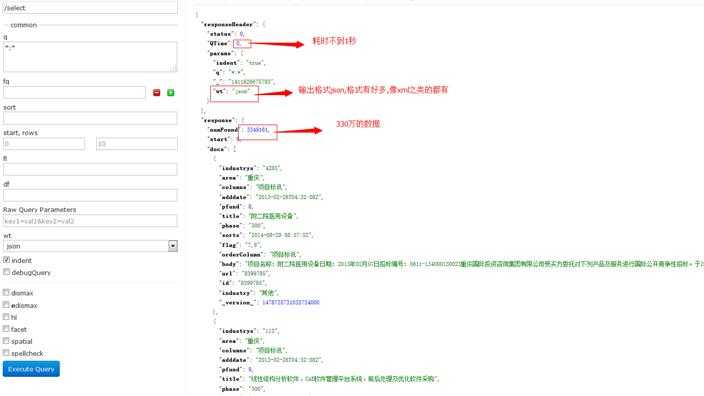Click the df default field input
The image size is (704, 396).
90,195
